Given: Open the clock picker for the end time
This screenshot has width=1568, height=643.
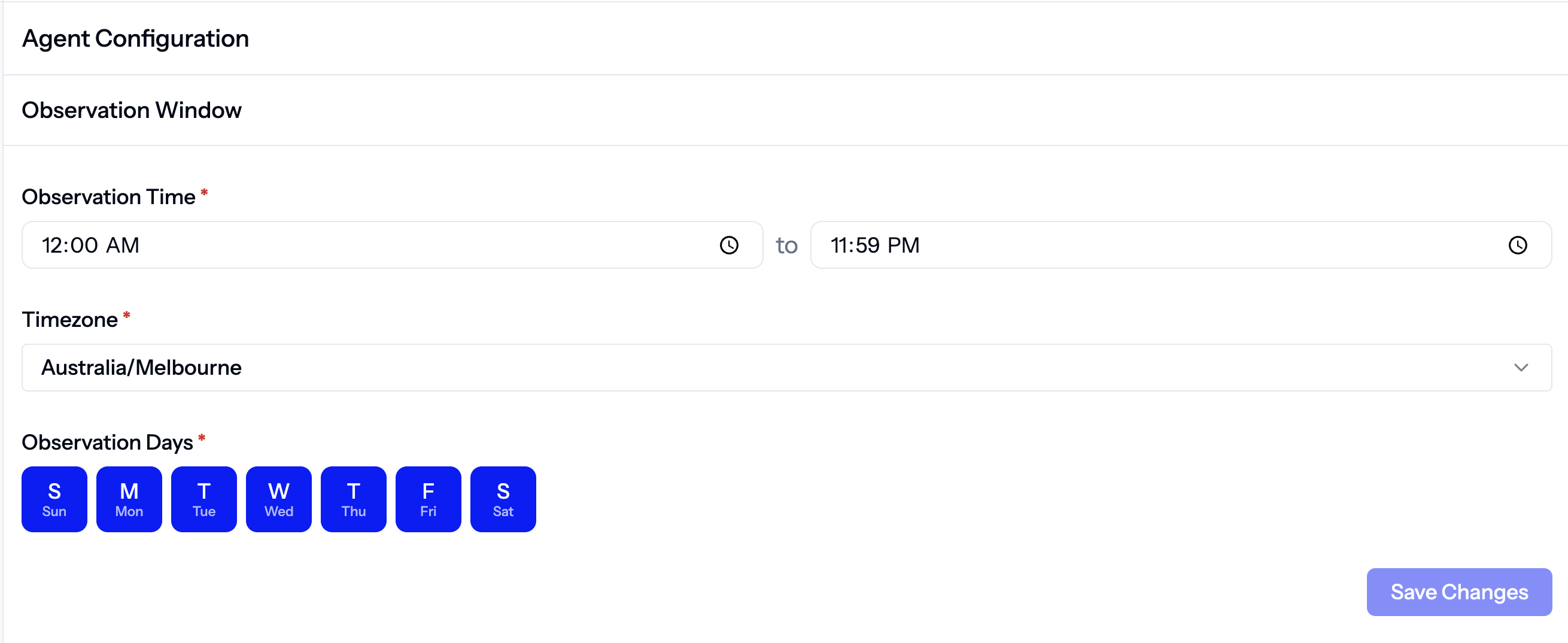Looking at the screenshot, I should (x=1518, y=245).
